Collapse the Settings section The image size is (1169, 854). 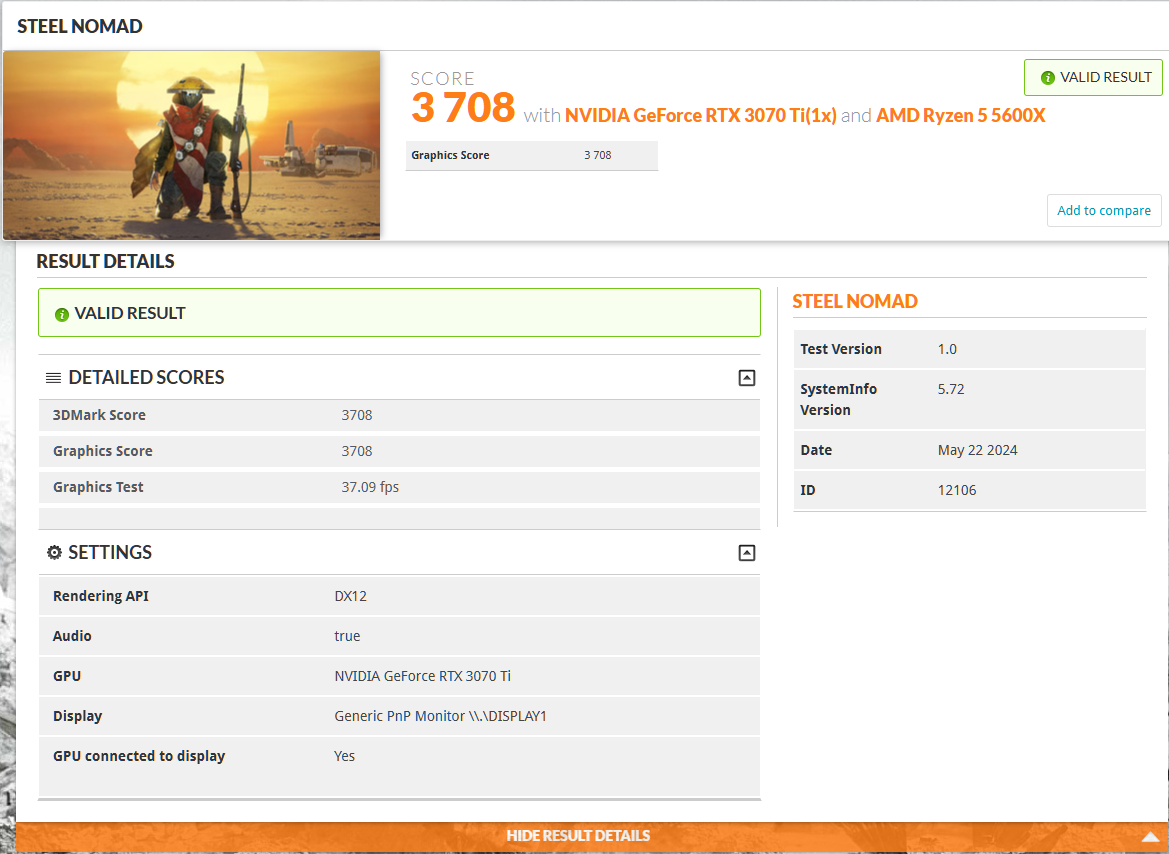[746, 553]
